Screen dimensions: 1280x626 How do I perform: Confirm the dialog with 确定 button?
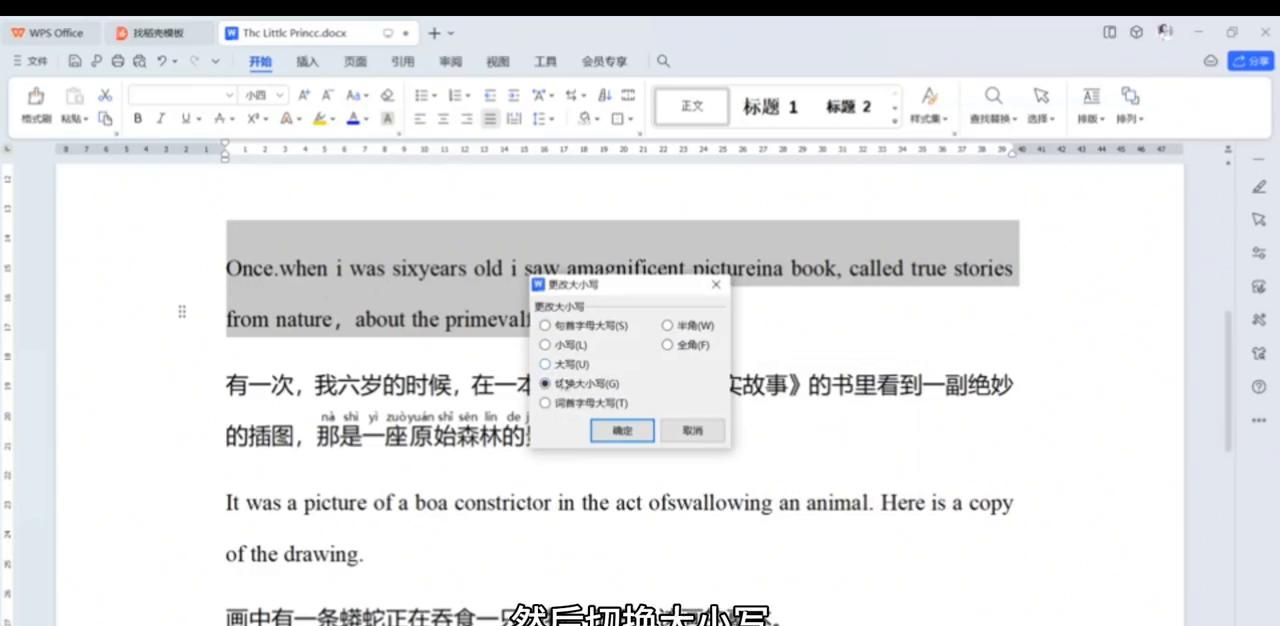(622, 430)
